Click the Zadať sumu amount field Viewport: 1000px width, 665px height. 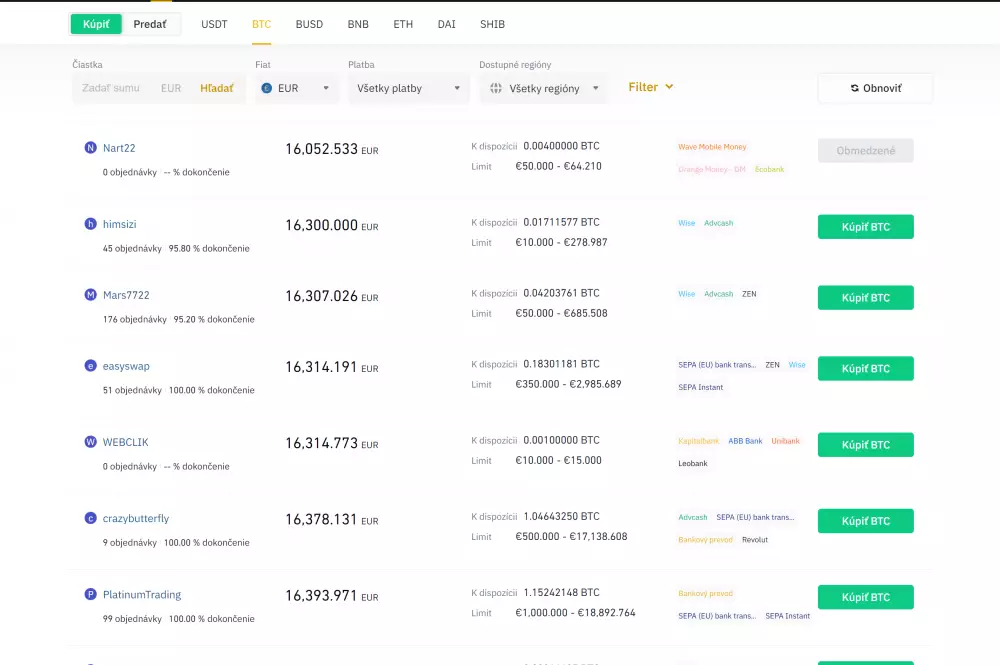click(110, 88)
